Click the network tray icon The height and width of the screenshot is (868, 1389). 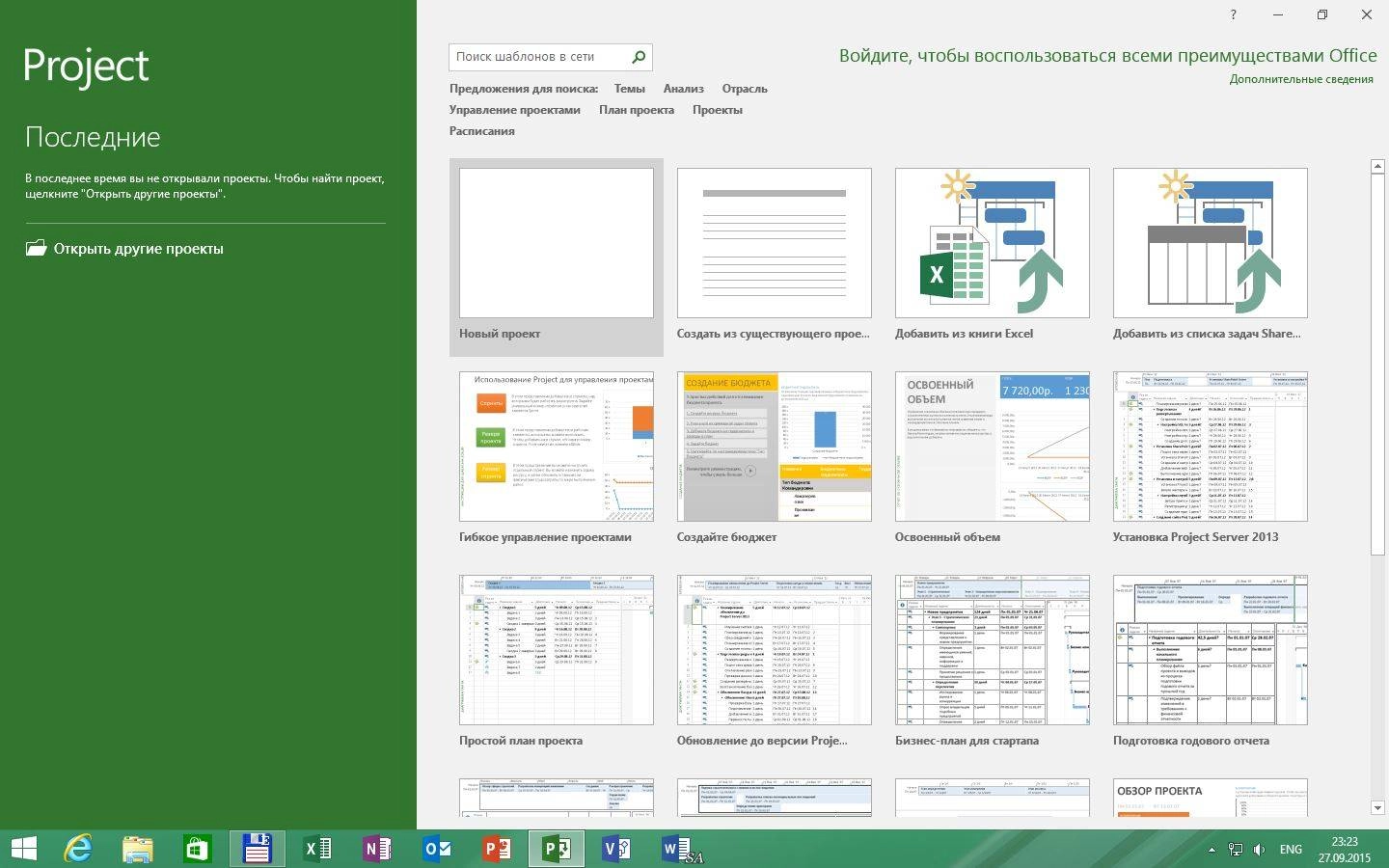(1235, 850)
